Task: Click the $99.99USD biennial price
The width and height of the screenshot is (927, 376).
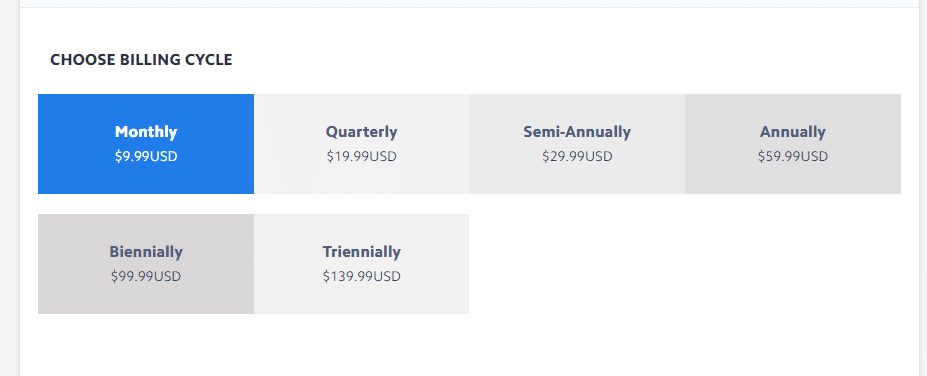Action: [x=146, y=276]
